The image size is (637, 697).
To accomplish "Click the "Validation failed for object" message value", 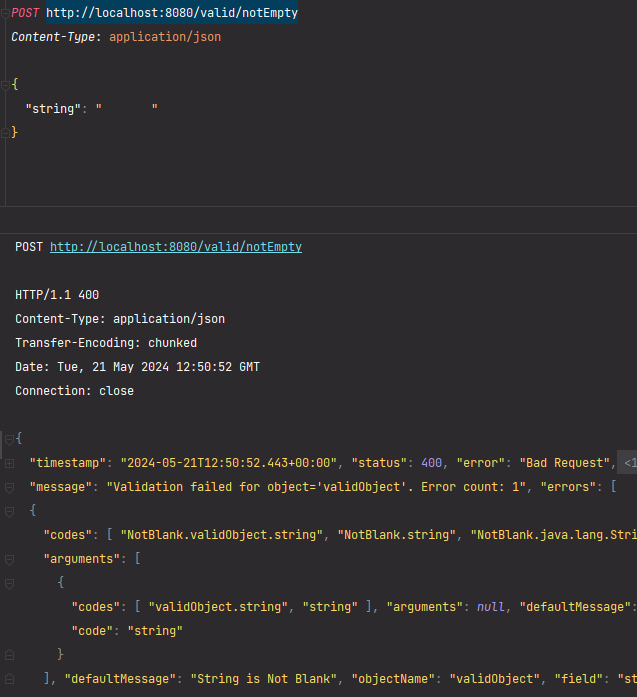I will (316, 487).
